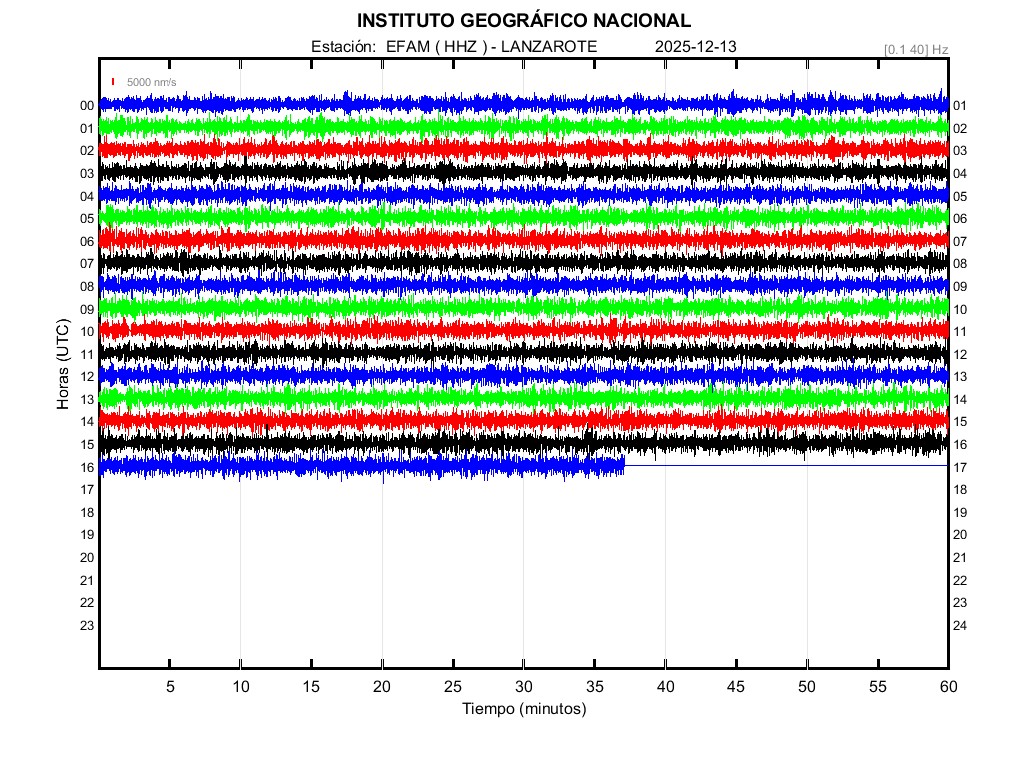Click the 60 minute tick label
1024x768 pixels.
tap(948, 687)
